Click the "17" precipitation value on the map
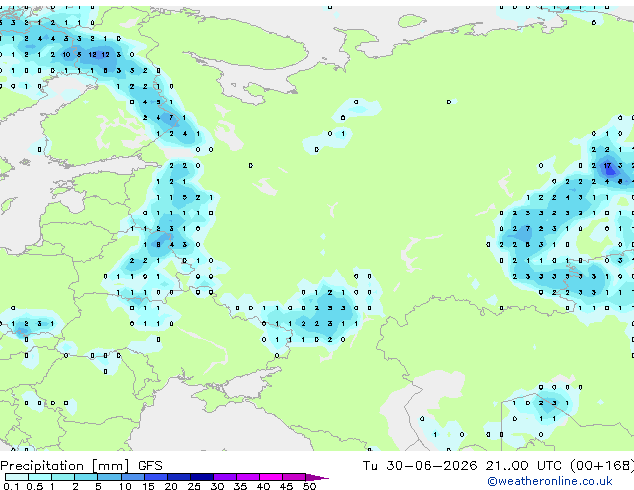The image size is (634, 490). pos(607,165)
